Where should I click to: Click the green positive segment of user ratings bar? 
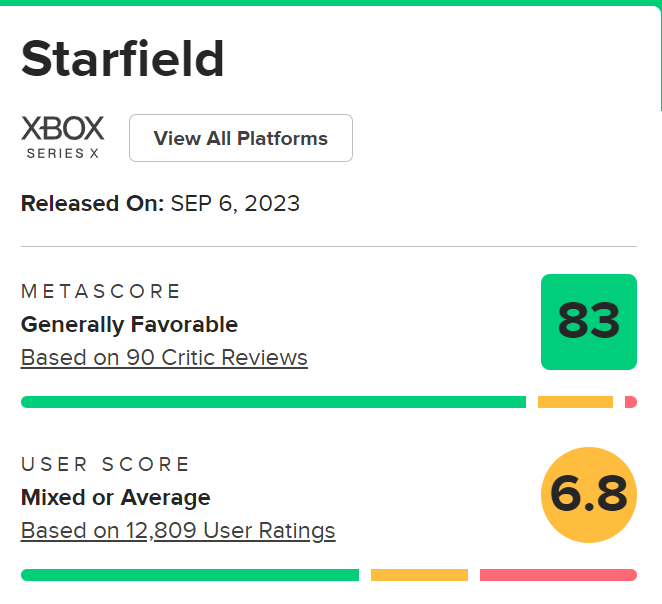190,575
